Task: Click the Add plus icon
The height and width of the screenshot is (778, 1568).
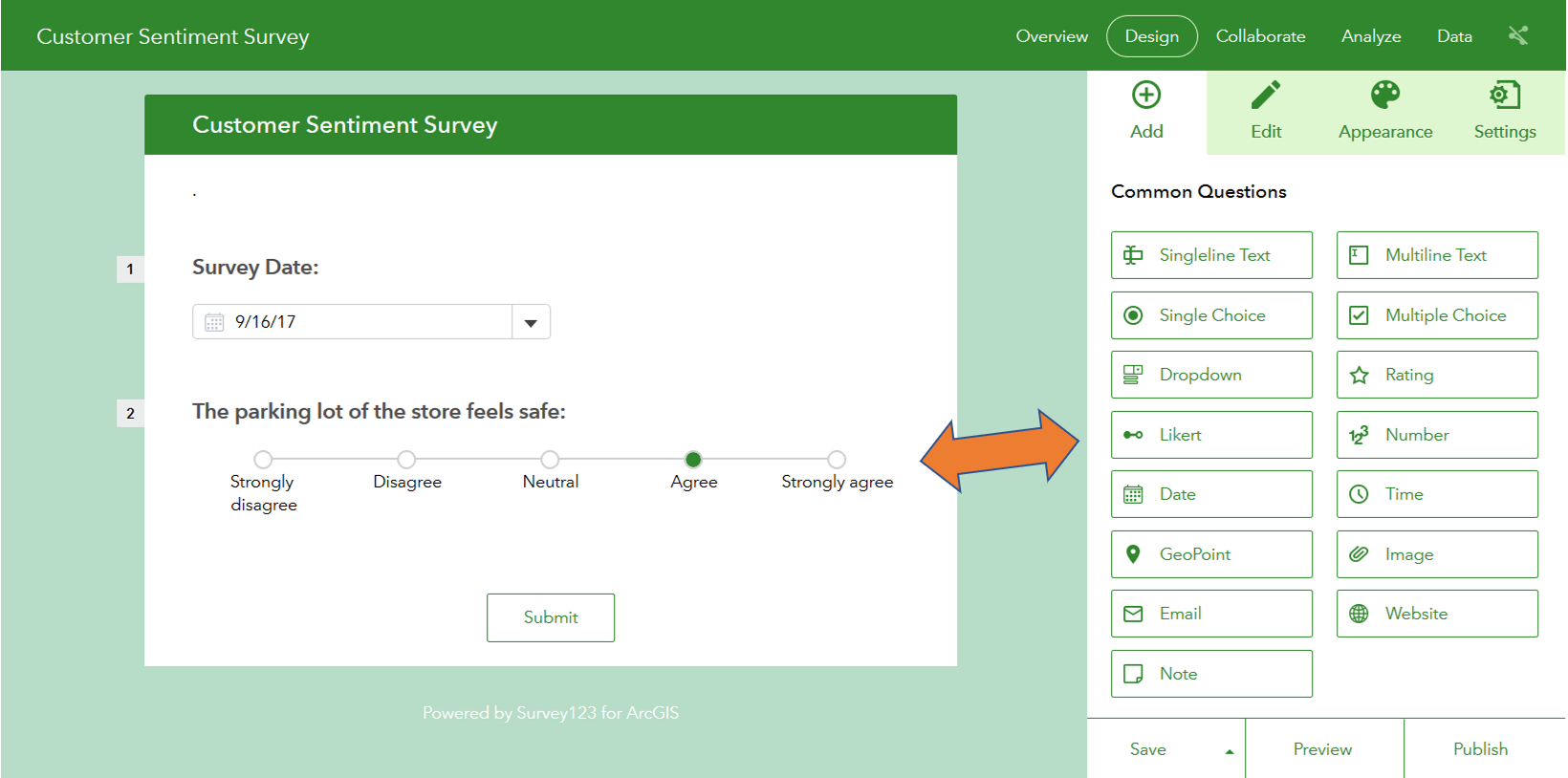Action: coord(1146,96)
